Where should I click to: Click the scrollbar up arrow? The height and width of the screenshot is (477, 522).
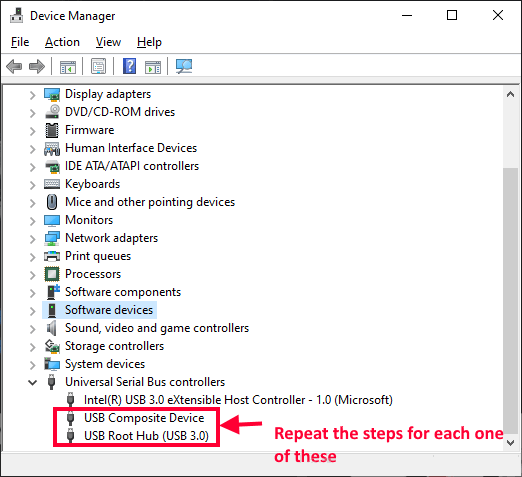tap(510, 95)
